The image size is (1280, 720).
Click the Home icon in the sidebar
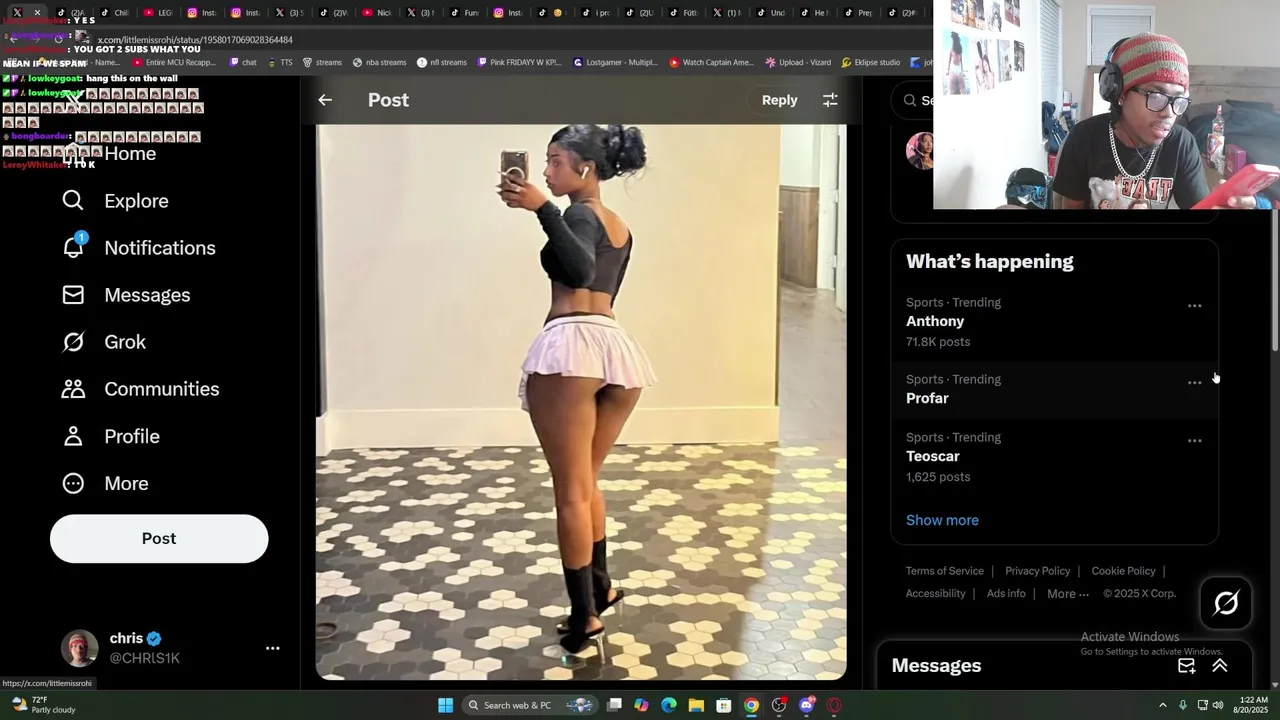coord(73,154)
